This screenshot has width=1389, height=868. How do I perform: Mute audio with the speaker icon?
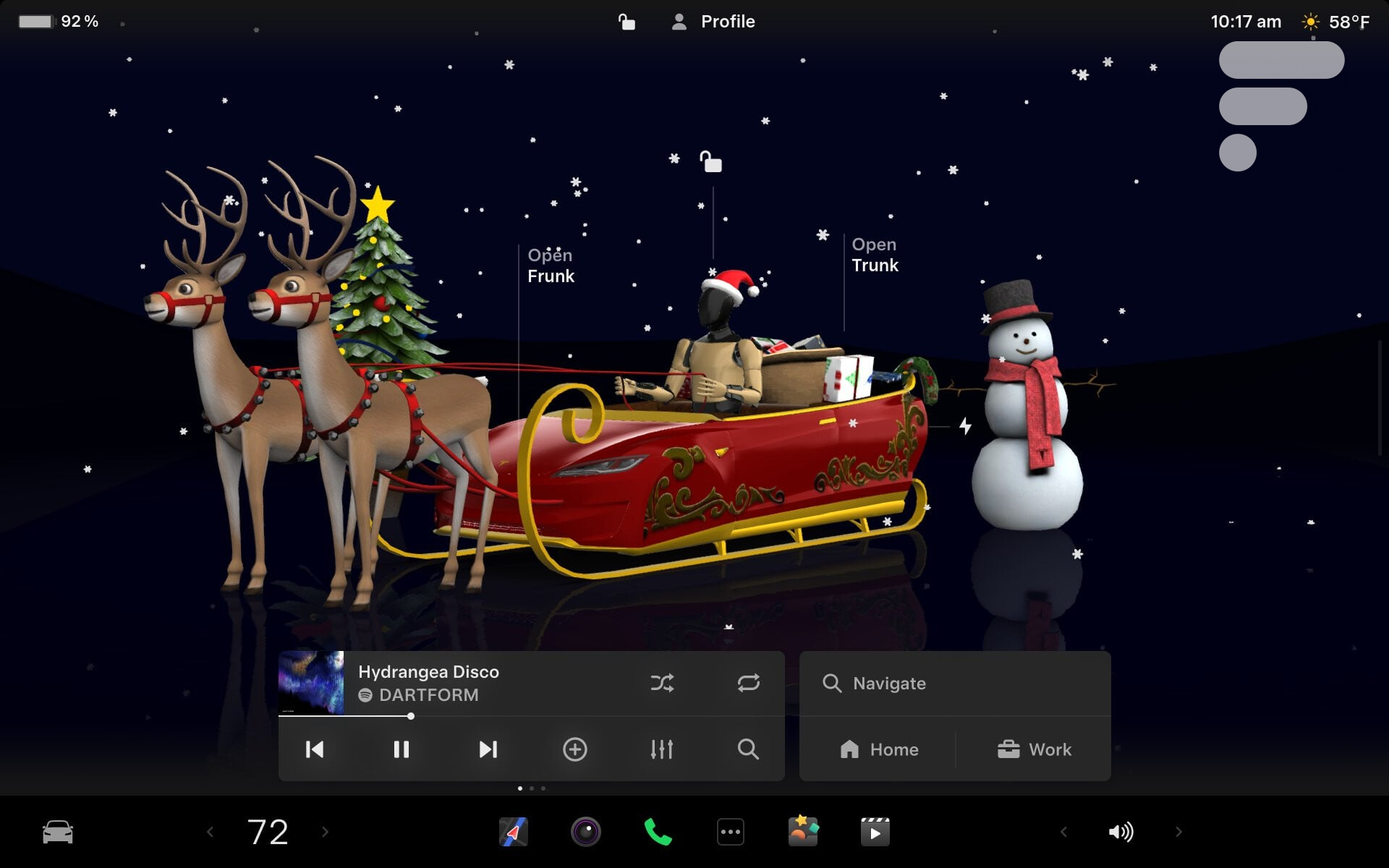pos(1121,832)
